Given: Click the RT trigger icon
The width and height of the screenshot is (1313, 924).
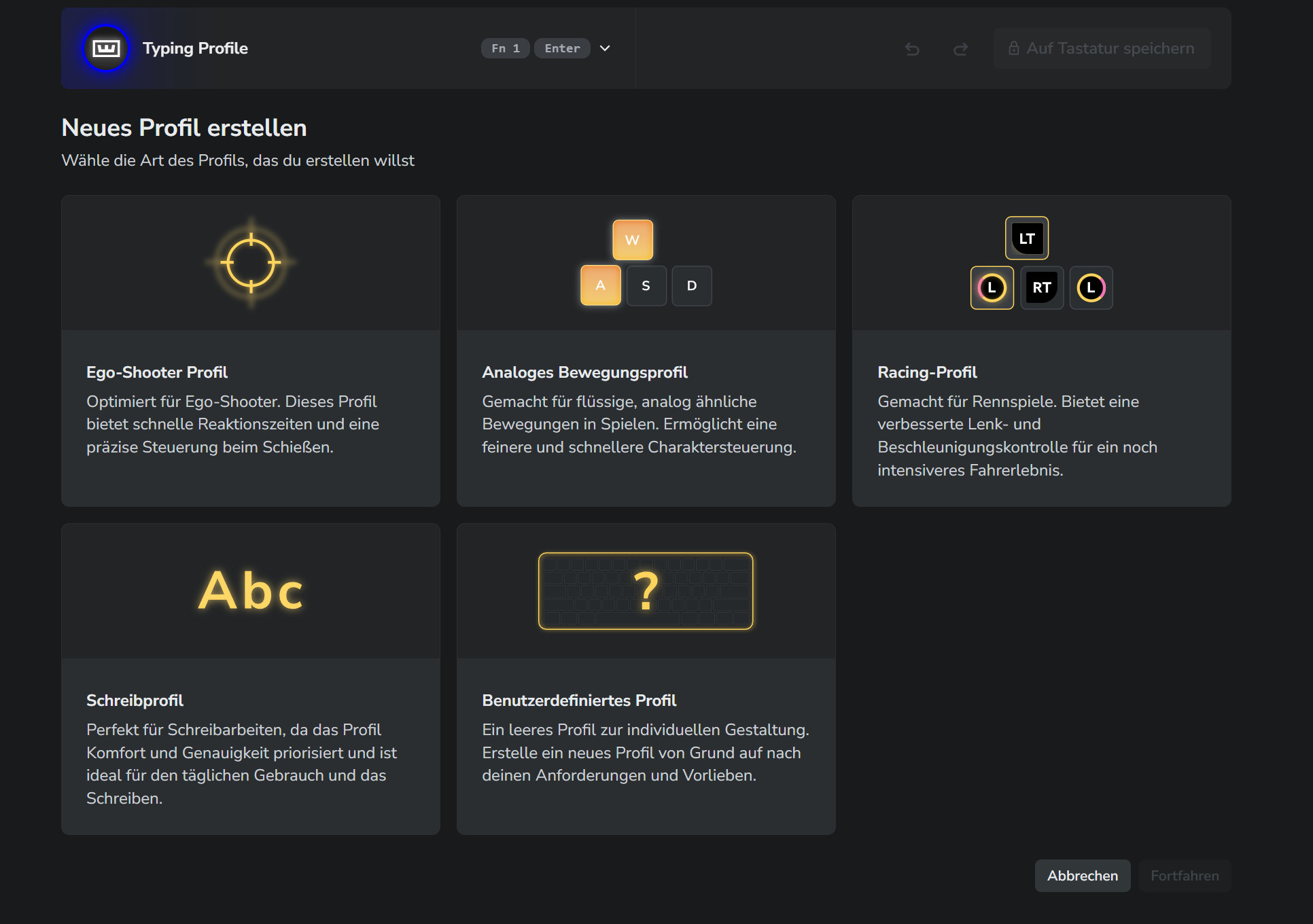Looking at the screenshot, I should click(1041, 287).
